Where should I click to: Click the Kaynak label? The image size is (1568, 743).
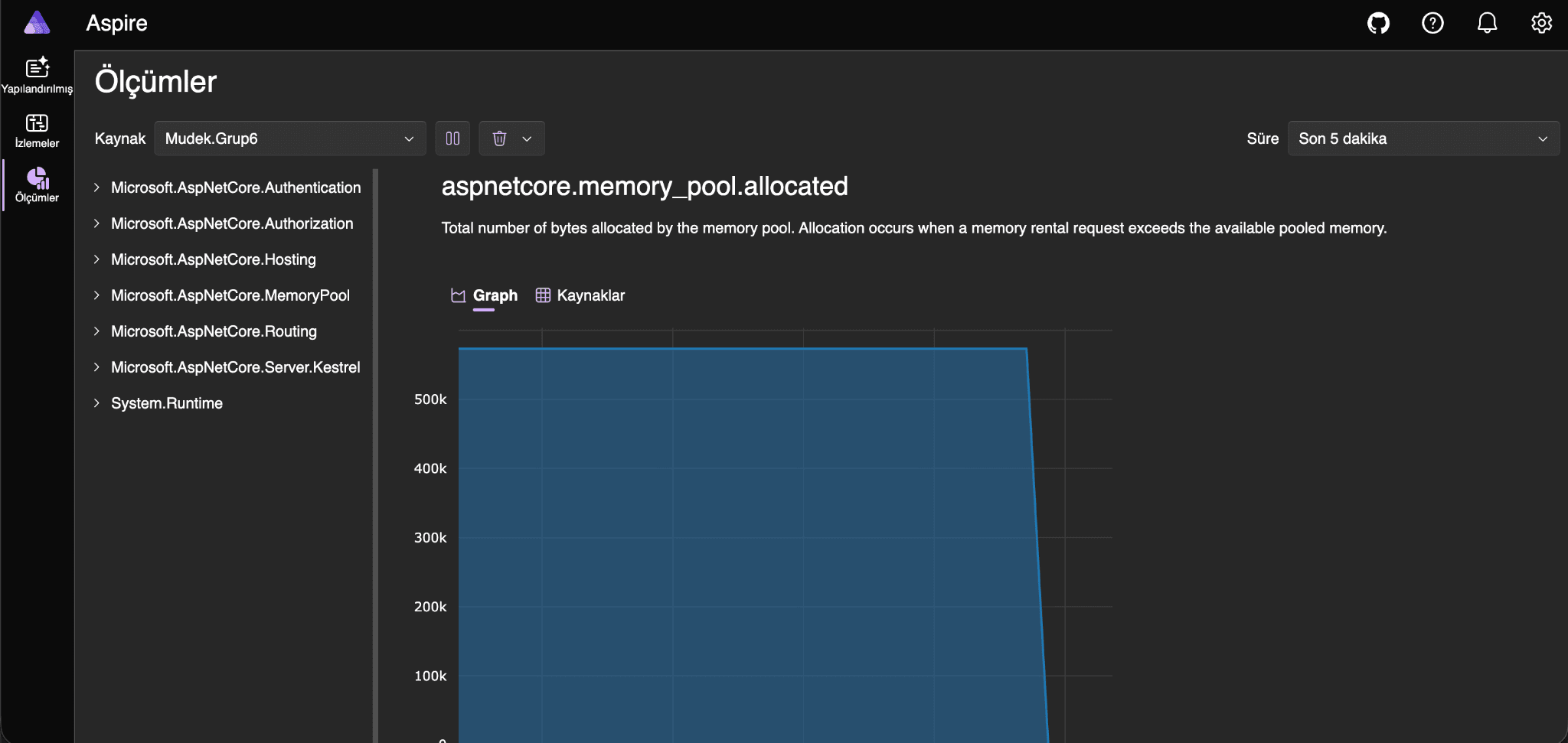pyautogui.click(x=120, y=138)
